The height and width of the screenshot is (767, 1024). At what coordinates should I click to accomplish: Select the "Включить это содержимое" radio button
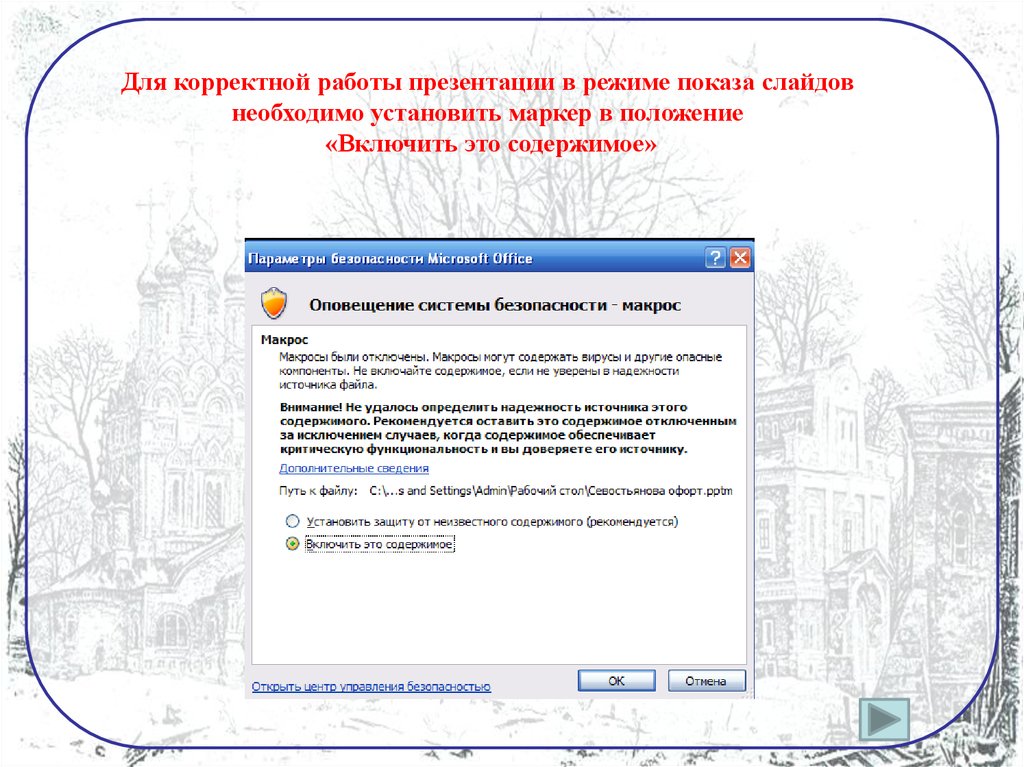(x=292, y=544)
